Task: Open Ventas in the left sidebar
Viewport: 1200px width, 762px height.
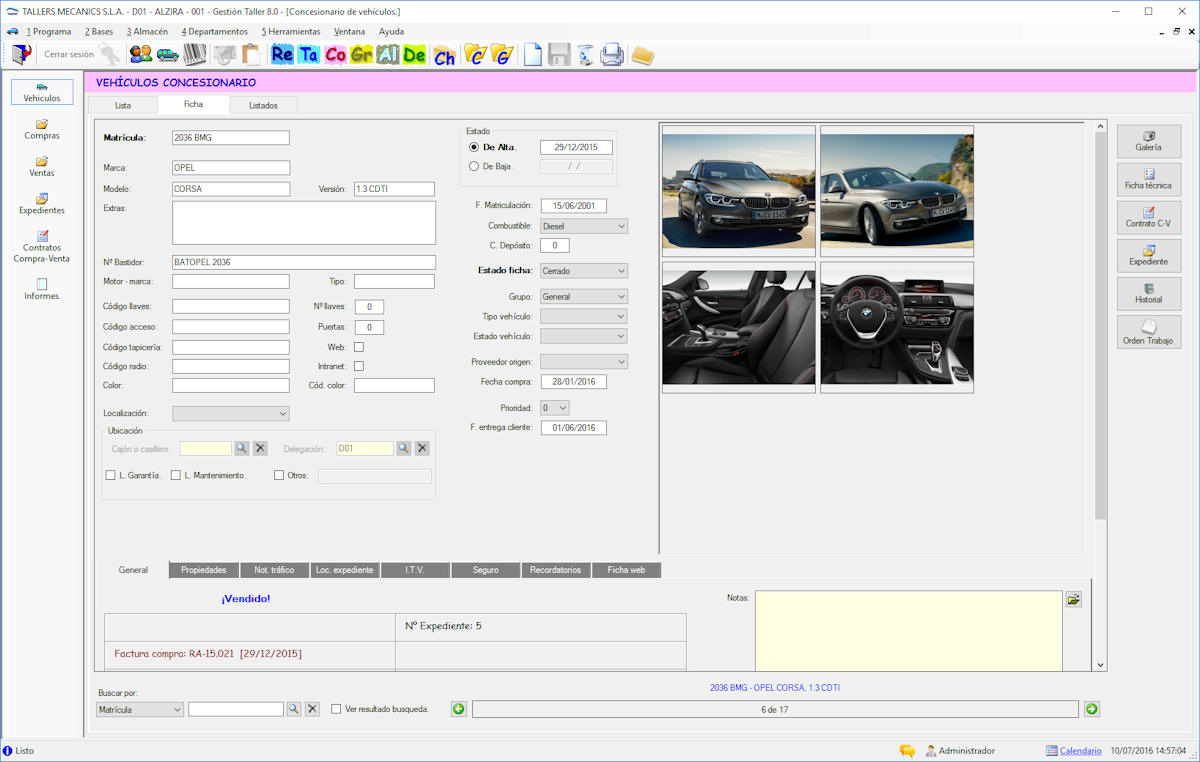Action: click(42, 166)
